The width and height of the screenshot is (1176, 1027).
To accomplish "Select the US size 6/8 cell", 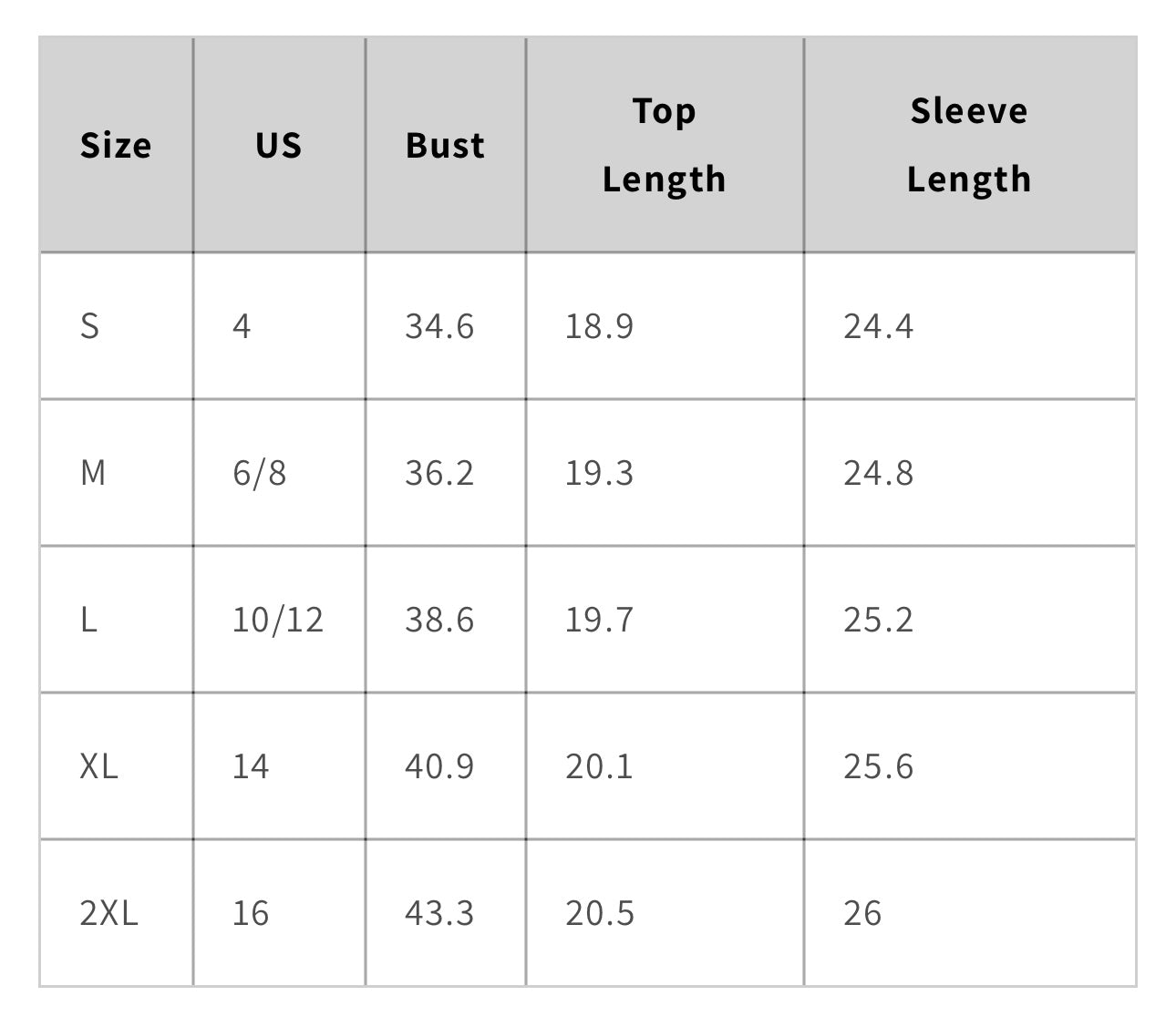I will click(x=259, y=473).
